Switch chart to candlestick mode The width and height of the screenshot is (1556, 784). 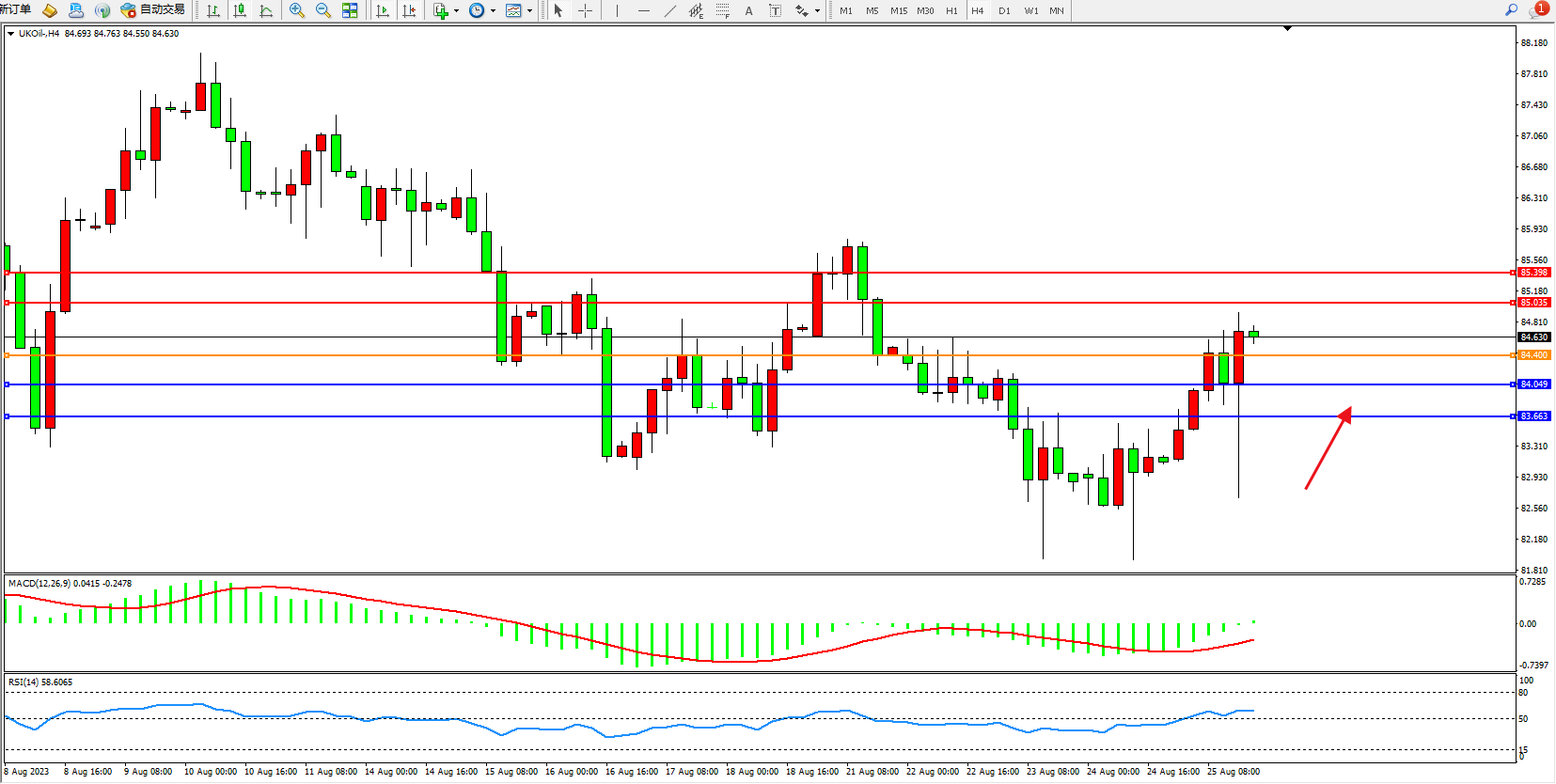[240, 10]
